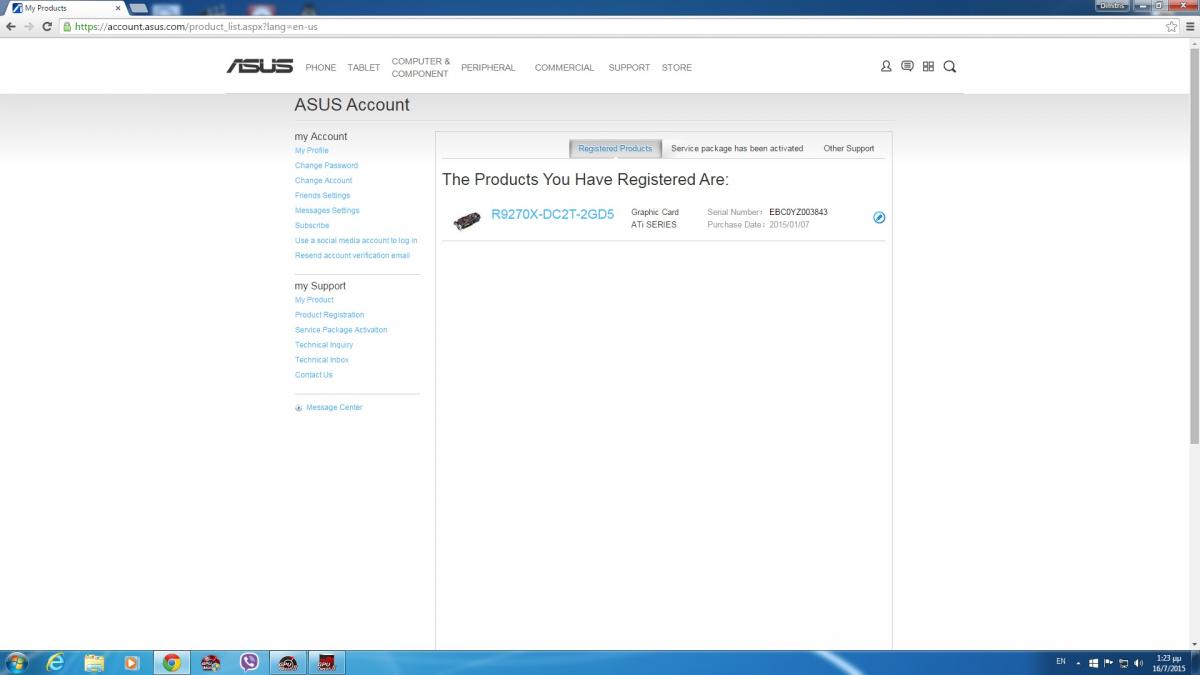Open the user account icon in header
The height and width of the screenshot is (675, 1200).
(886, 66)
